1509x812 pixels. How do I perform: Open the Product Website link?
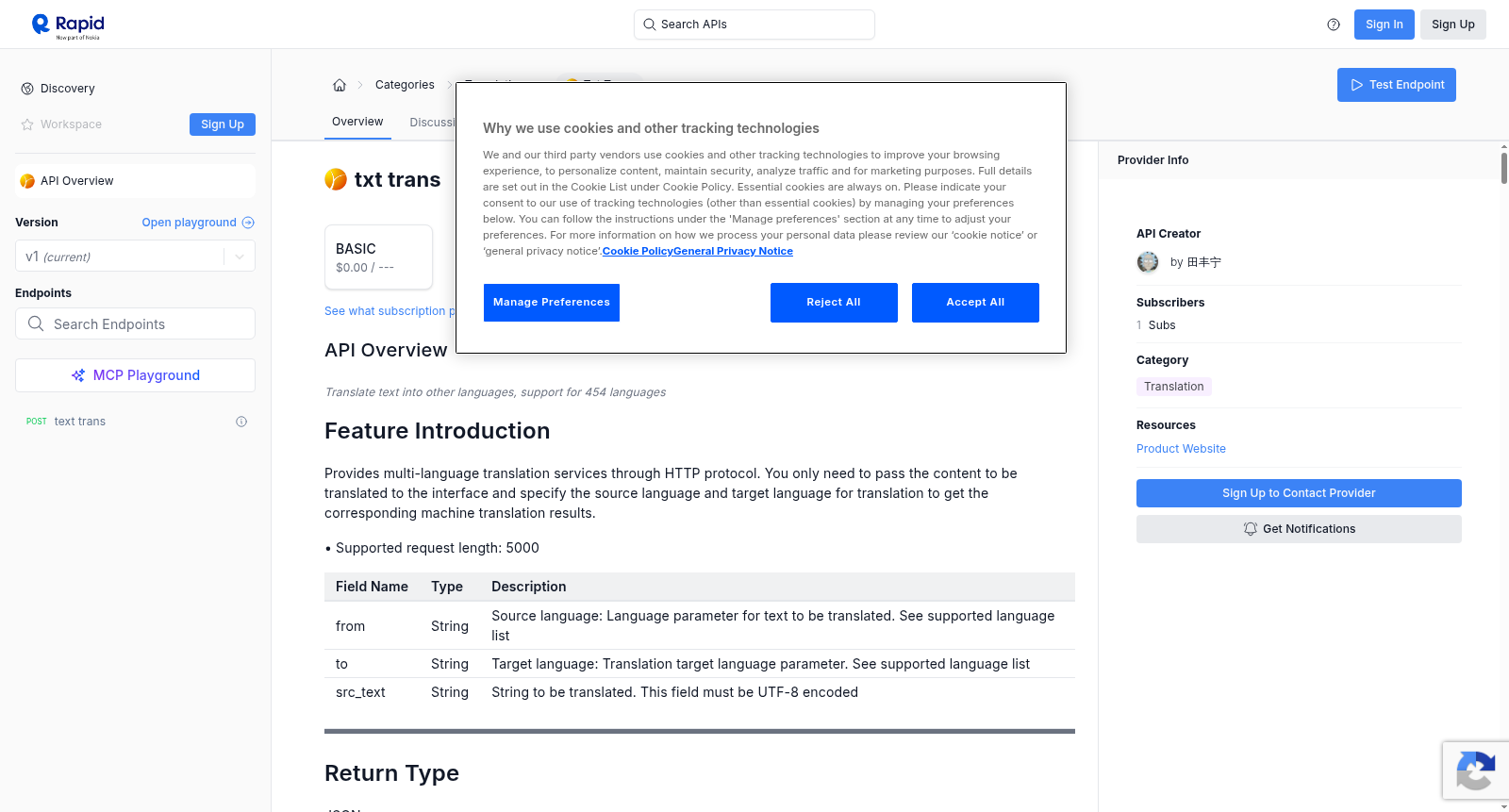pos(1181,449)
